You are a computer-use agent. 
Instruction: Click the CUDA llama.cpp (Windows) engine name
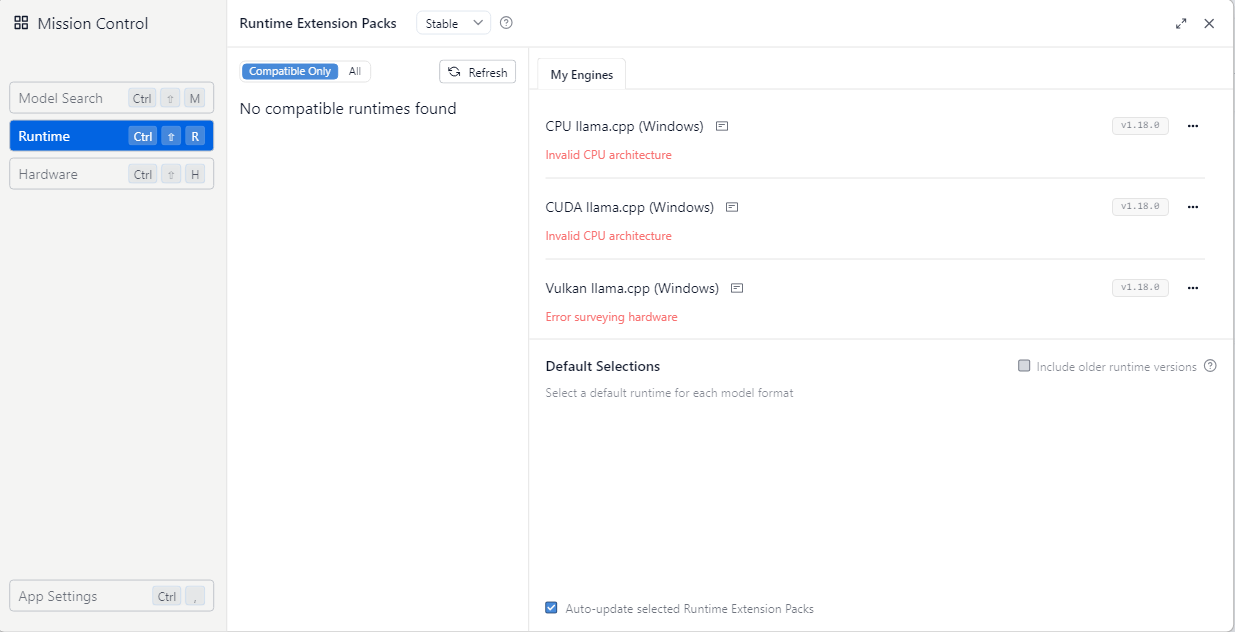point(629,208)
